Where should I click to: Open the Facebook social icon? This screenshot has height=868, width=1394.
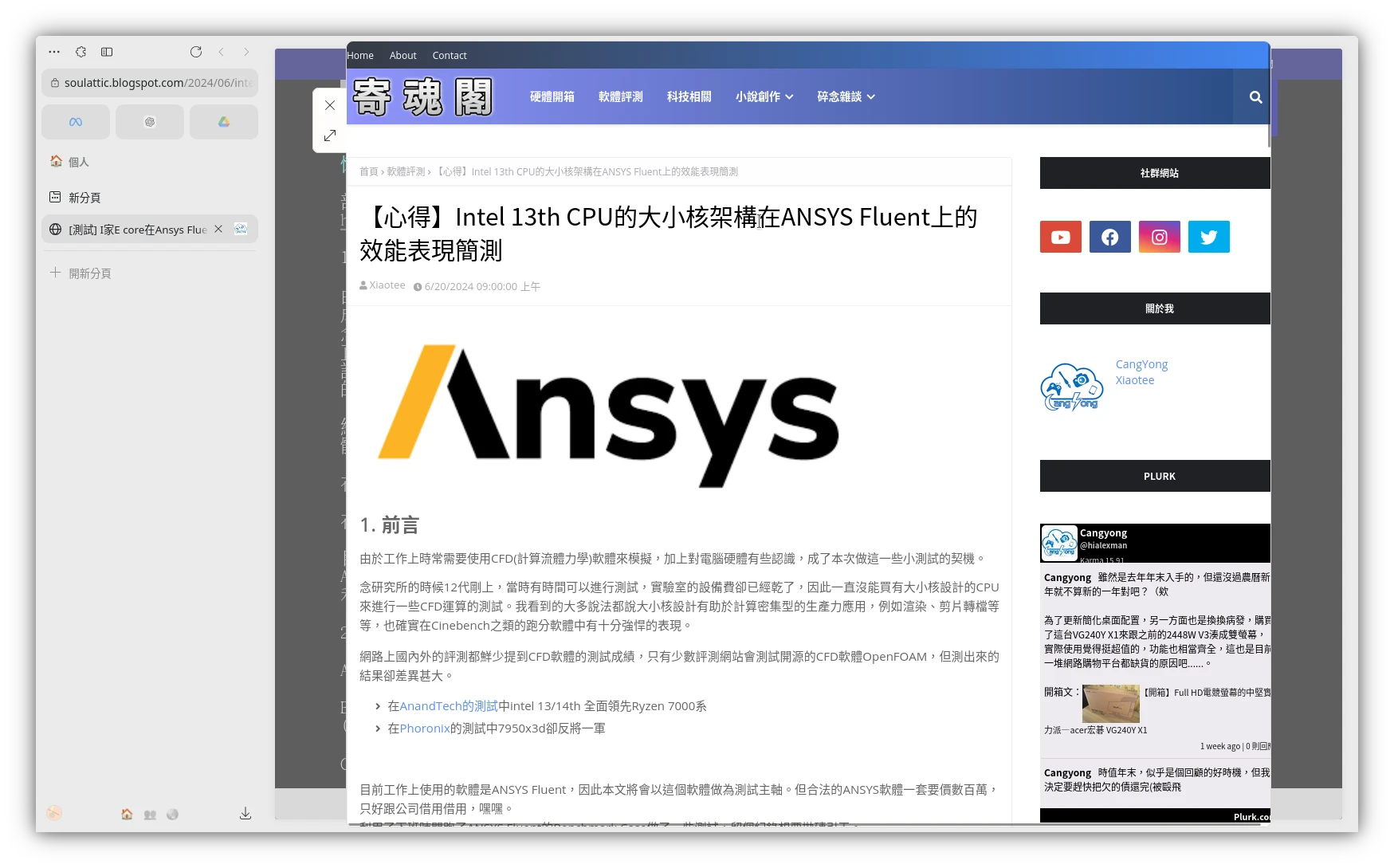[1109, 237]
